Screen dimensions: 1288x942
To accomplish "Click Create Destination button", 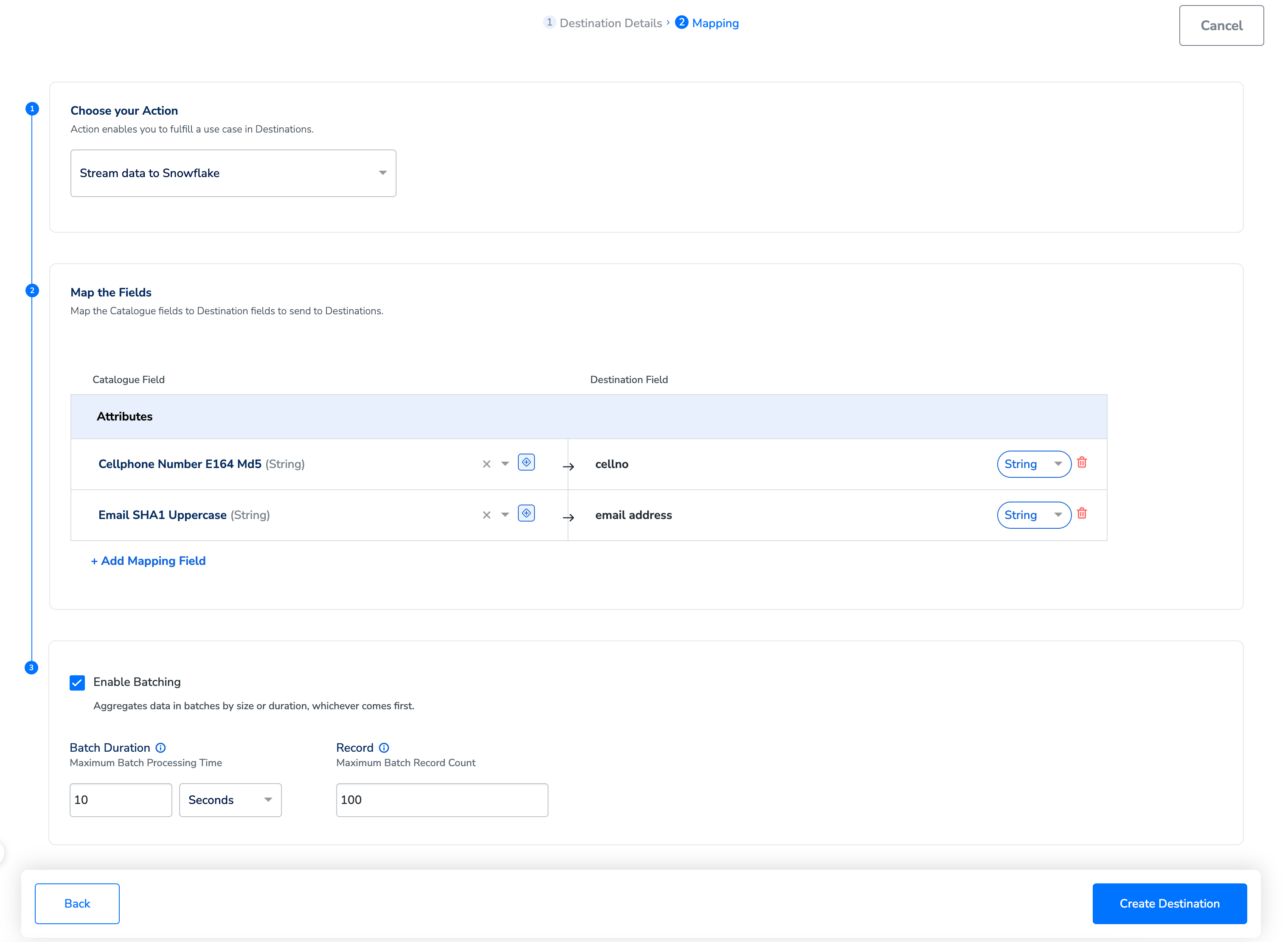I will click(x=1169, y=903).
